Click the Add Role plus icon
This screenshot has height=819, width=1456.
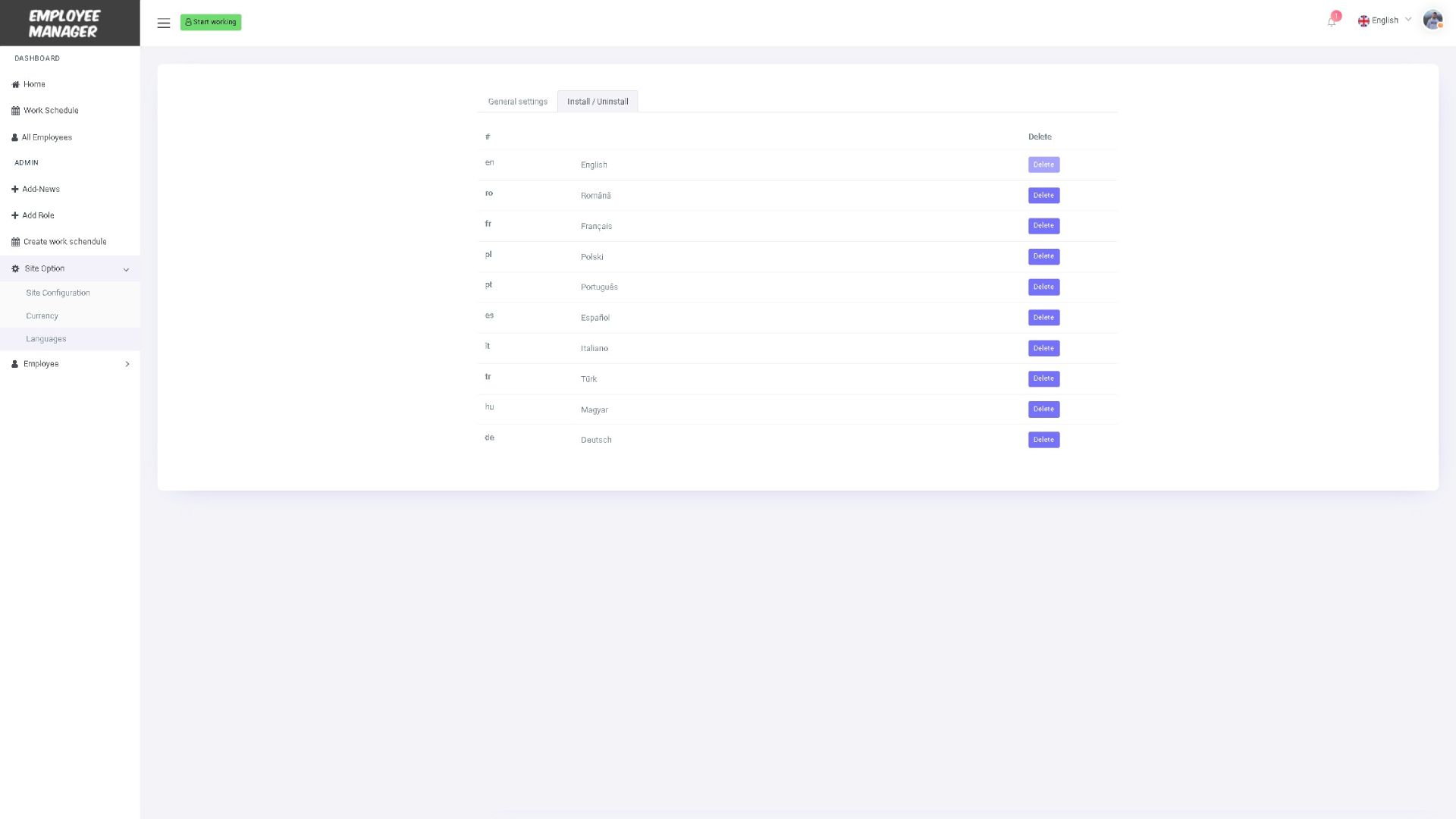tap(14, 215)
